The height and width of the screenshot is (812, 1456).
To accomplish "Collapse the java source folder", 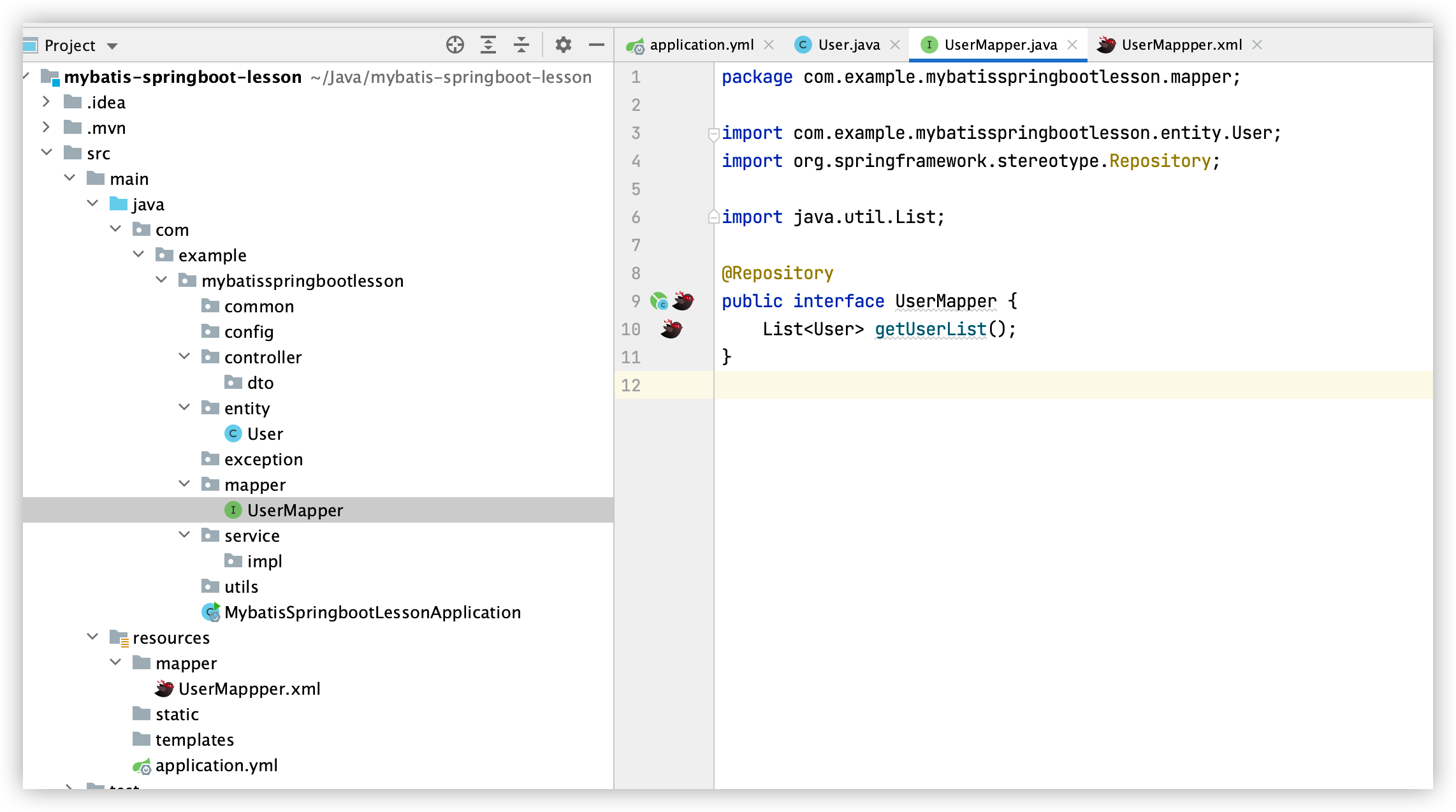I will click(92, 203).
